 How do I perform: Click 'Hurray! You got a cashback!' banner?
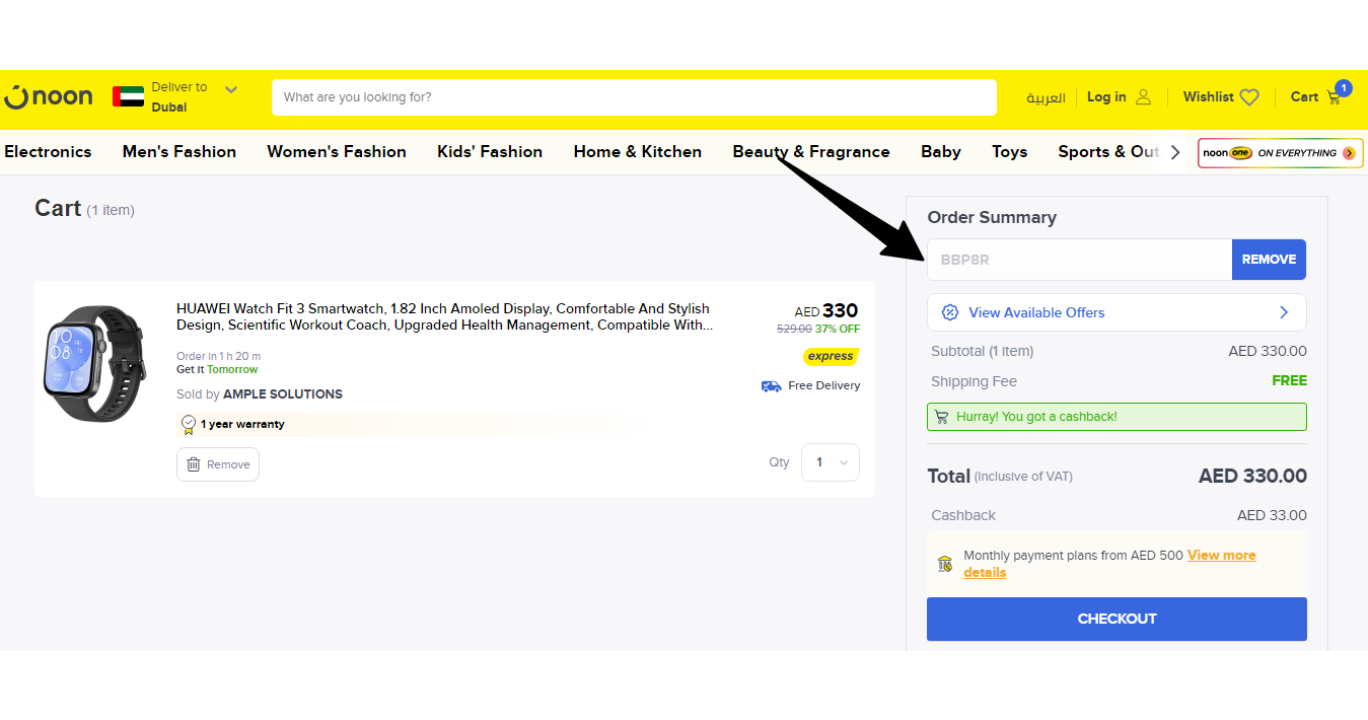point(1116,417)
